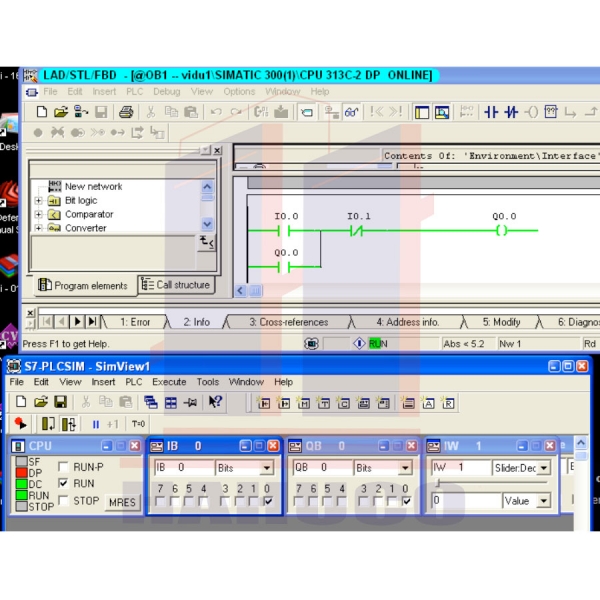Insert normally open contact icon
Screen dimensions: 600x600
pyautogui.click(x=491, y=112)
